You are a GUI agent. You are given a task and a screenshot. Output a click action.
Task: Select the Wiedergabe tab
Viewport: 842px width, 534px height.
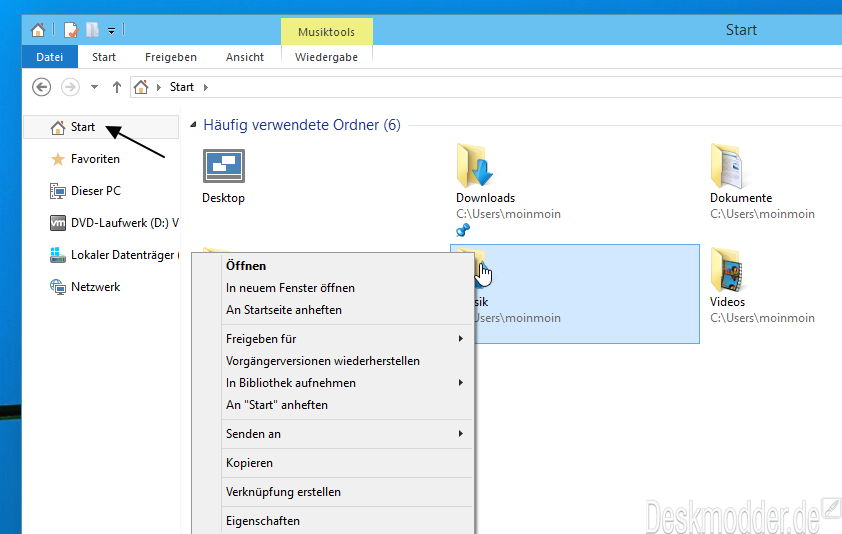coord(326,57)
